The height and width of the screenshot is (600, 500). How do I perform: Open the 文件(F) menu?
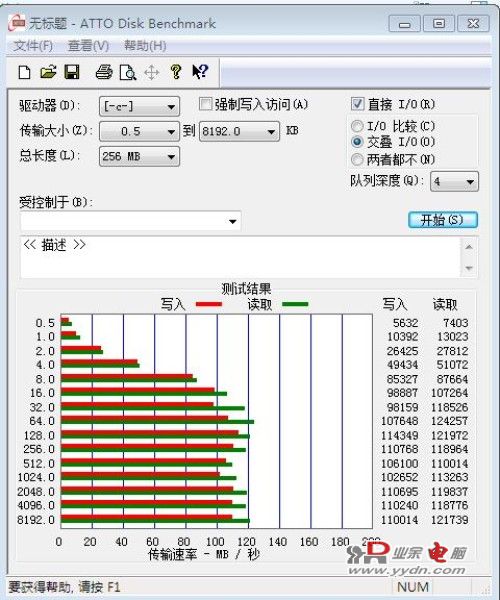pyautogui.click(x=33, y=46)
